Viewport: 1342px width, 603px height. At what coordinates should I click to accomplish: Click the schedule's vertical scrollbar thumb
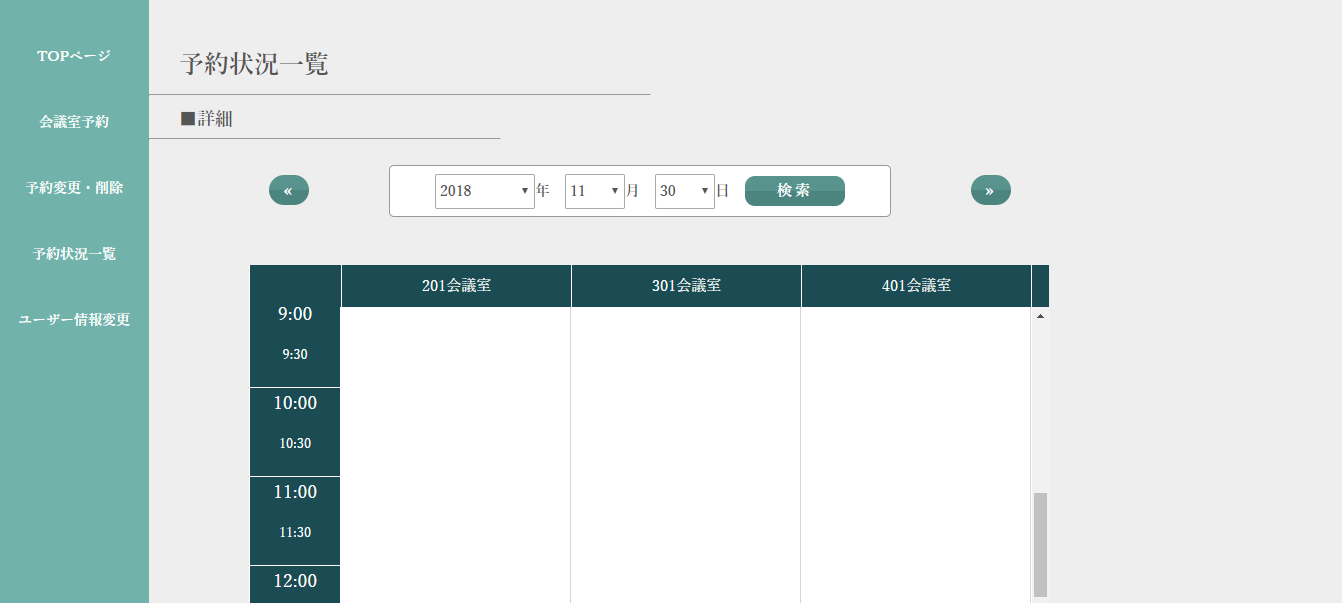pyautogui.click(x=1040, y=544)
